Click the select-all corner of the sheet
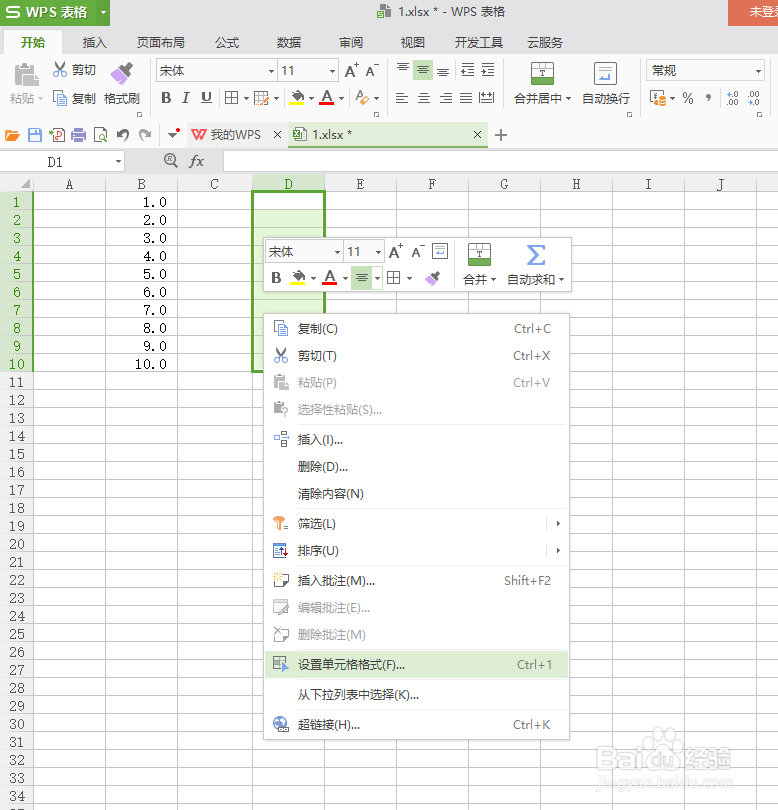Viewport: 778px width, 810px height. (x=17, y=184)
